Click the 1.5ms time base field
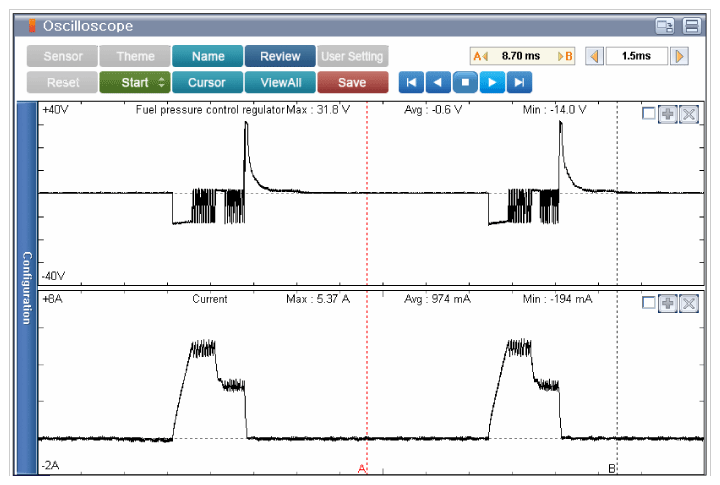Viewport: 720px width, 485px height. [636, 56]
